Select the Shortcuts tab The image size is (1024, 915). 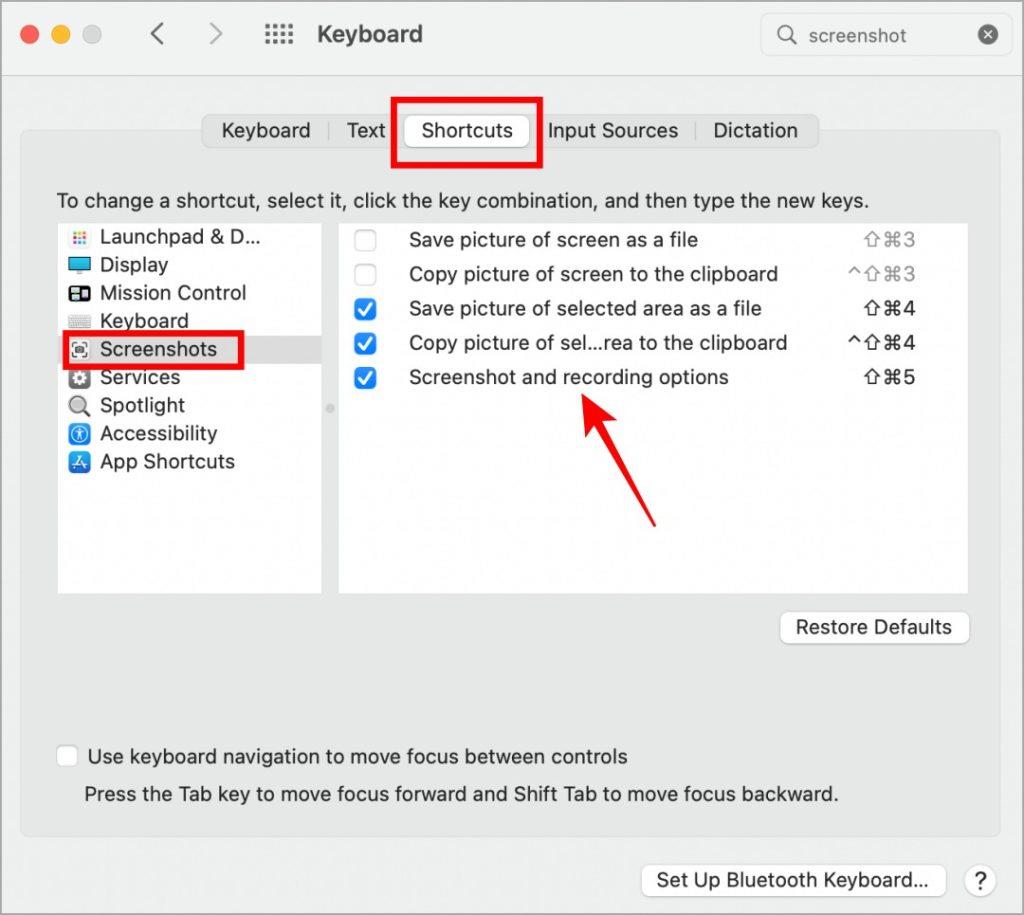(467, 131)
